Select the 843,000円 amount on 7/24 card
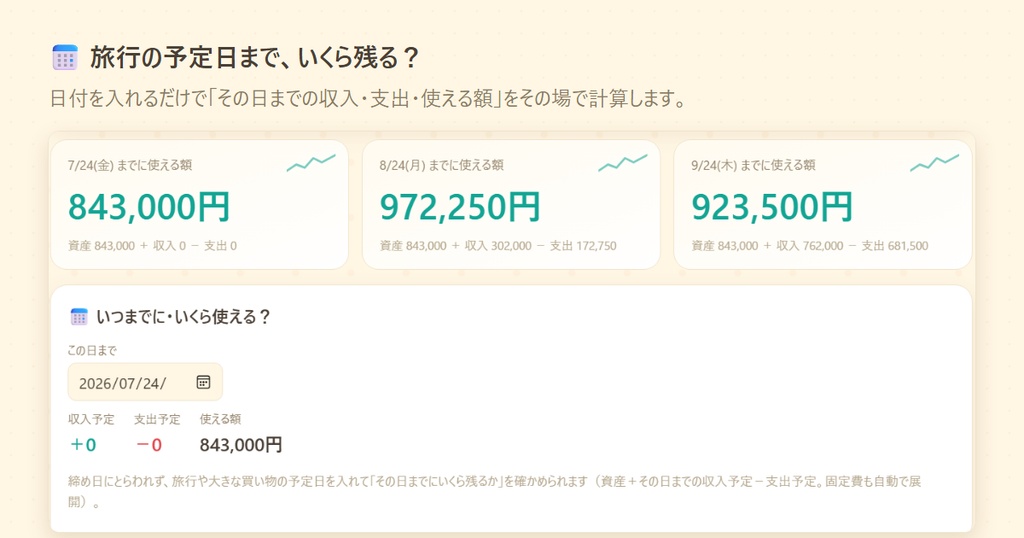 149,206
